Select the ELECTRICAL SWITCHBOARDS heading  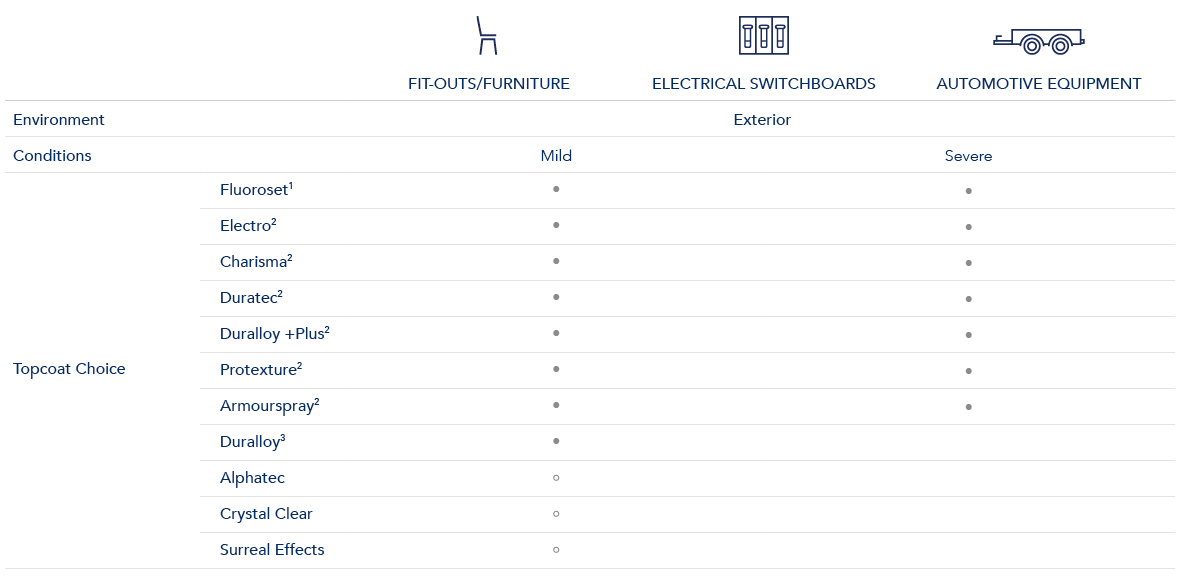(764, 84)
